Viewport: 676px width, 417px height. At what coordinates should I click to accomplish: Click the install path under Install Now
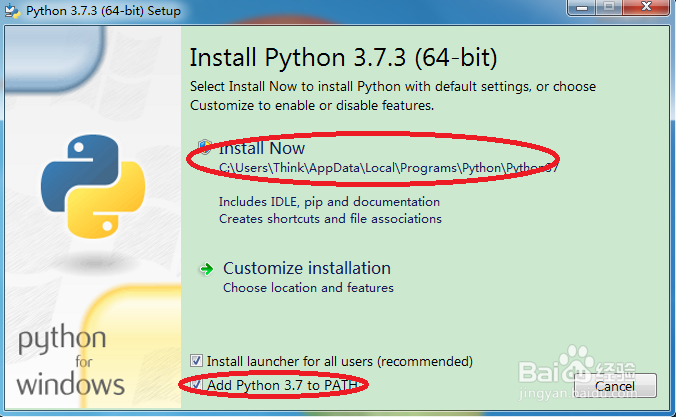[x=388, y=168]
